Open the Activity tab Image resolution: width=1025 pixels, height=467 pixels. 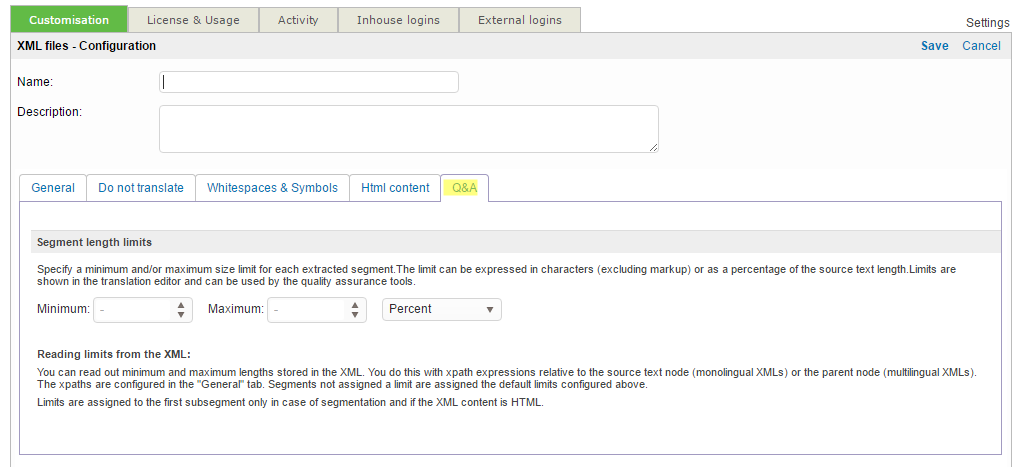coord(298,20)
